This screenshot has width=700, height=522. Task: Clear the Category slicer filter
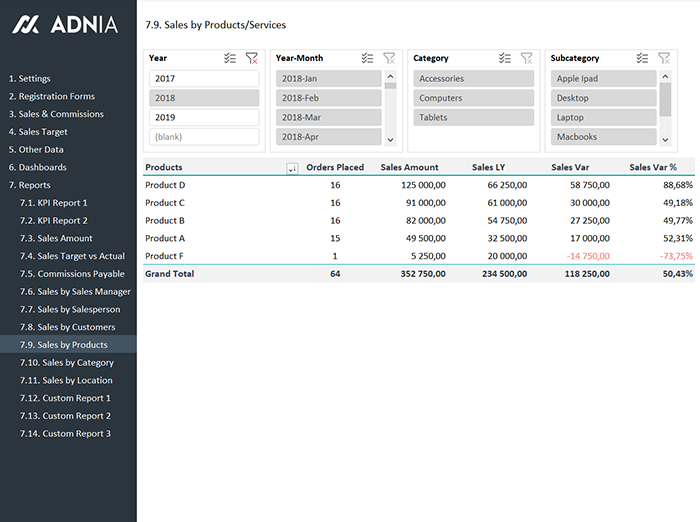pyautogui.click(x=526, y=59)
